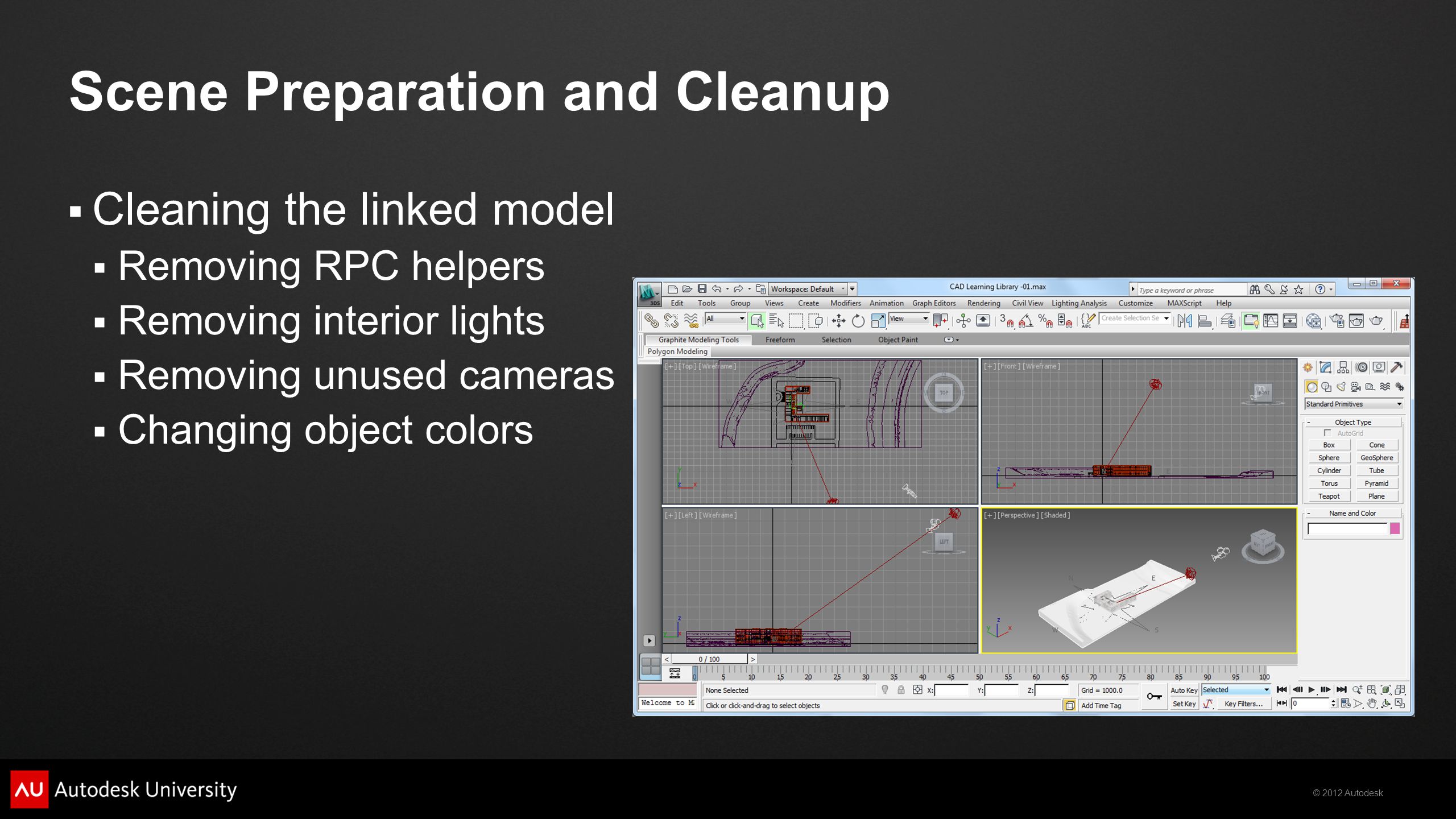
Task: Toggle Auto Key animation mode
Action: pos(1184,690)
